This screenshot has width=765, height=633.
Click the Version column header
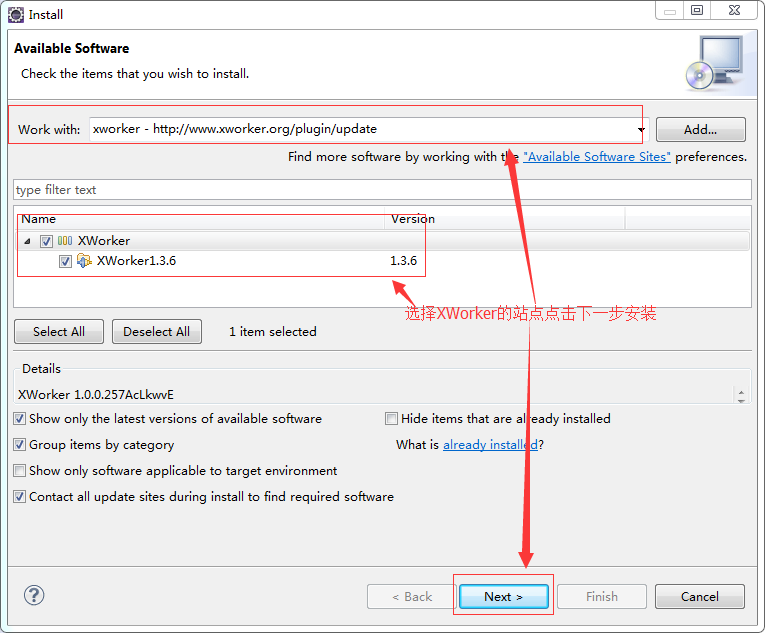[505, 220]
